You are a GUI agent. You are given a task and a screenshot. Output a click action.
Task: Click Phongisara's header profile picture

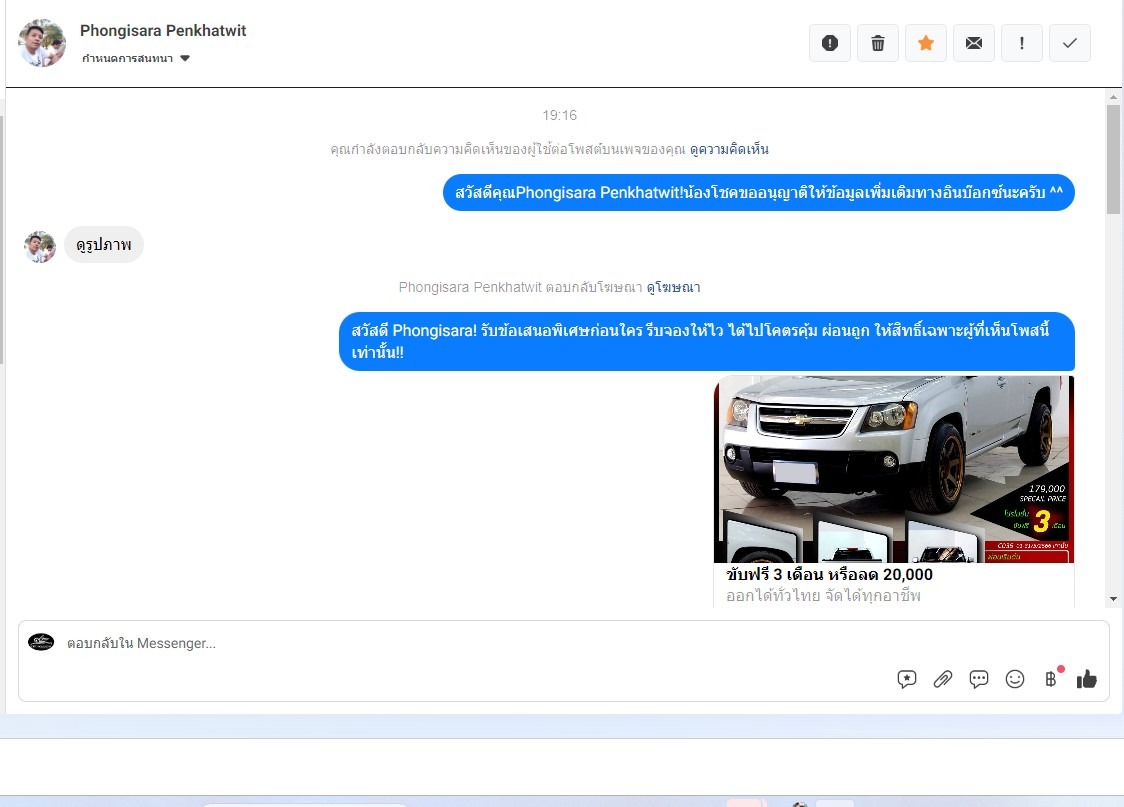tap(42, 43)
